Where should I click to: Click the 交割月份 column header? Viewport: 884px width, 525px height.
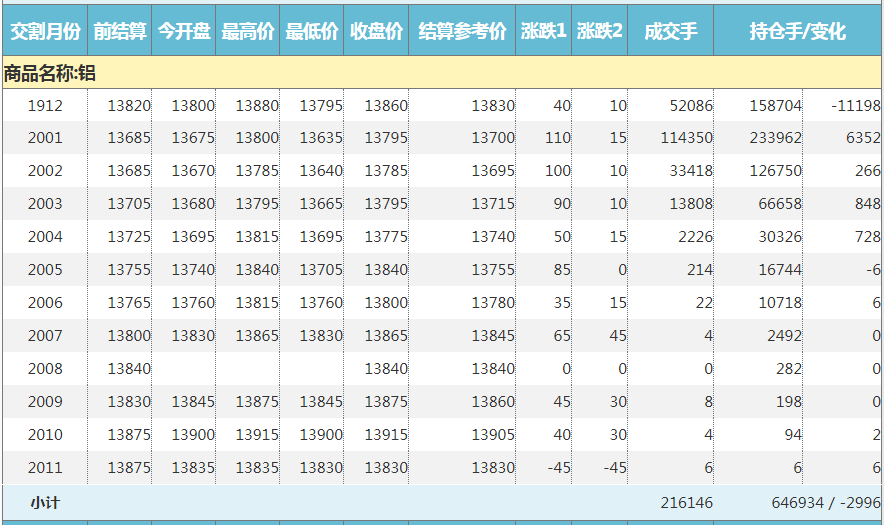click(44, 31)
